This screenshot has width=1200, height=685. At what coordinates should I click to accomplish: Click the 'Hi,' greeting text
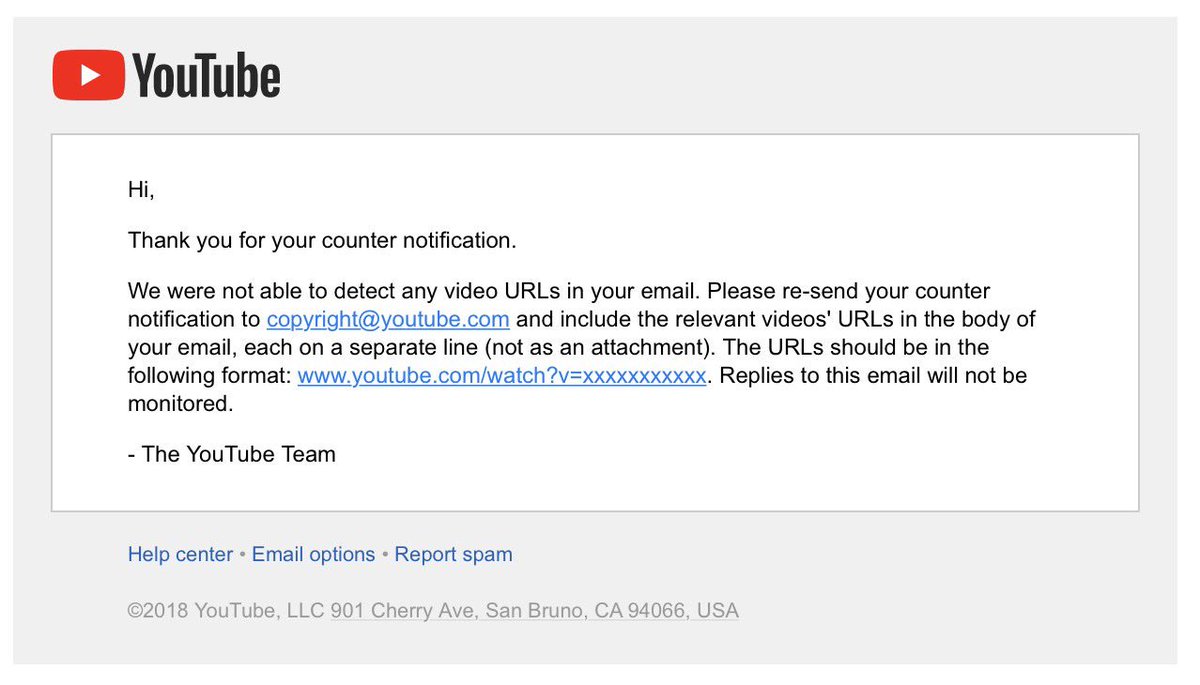tap(141, 189)
